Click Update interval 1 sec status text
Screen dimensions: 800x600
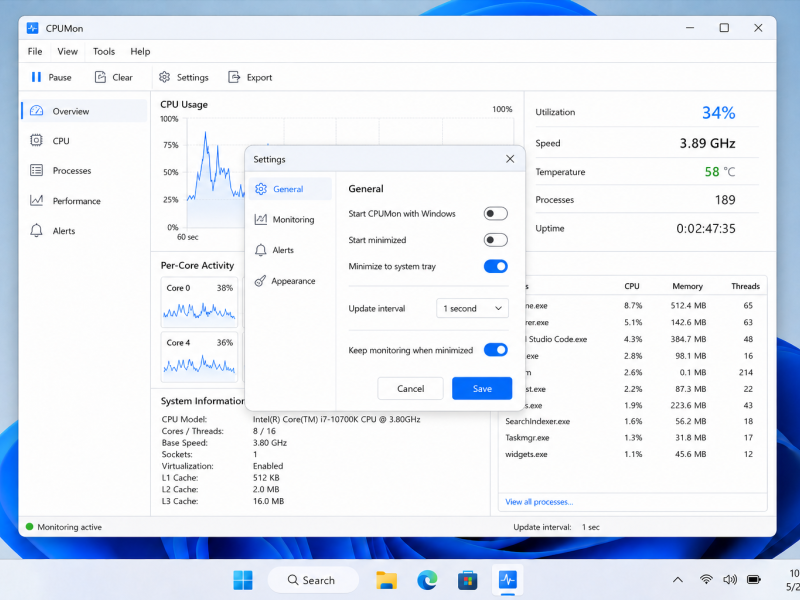click(x=556, y=527)
